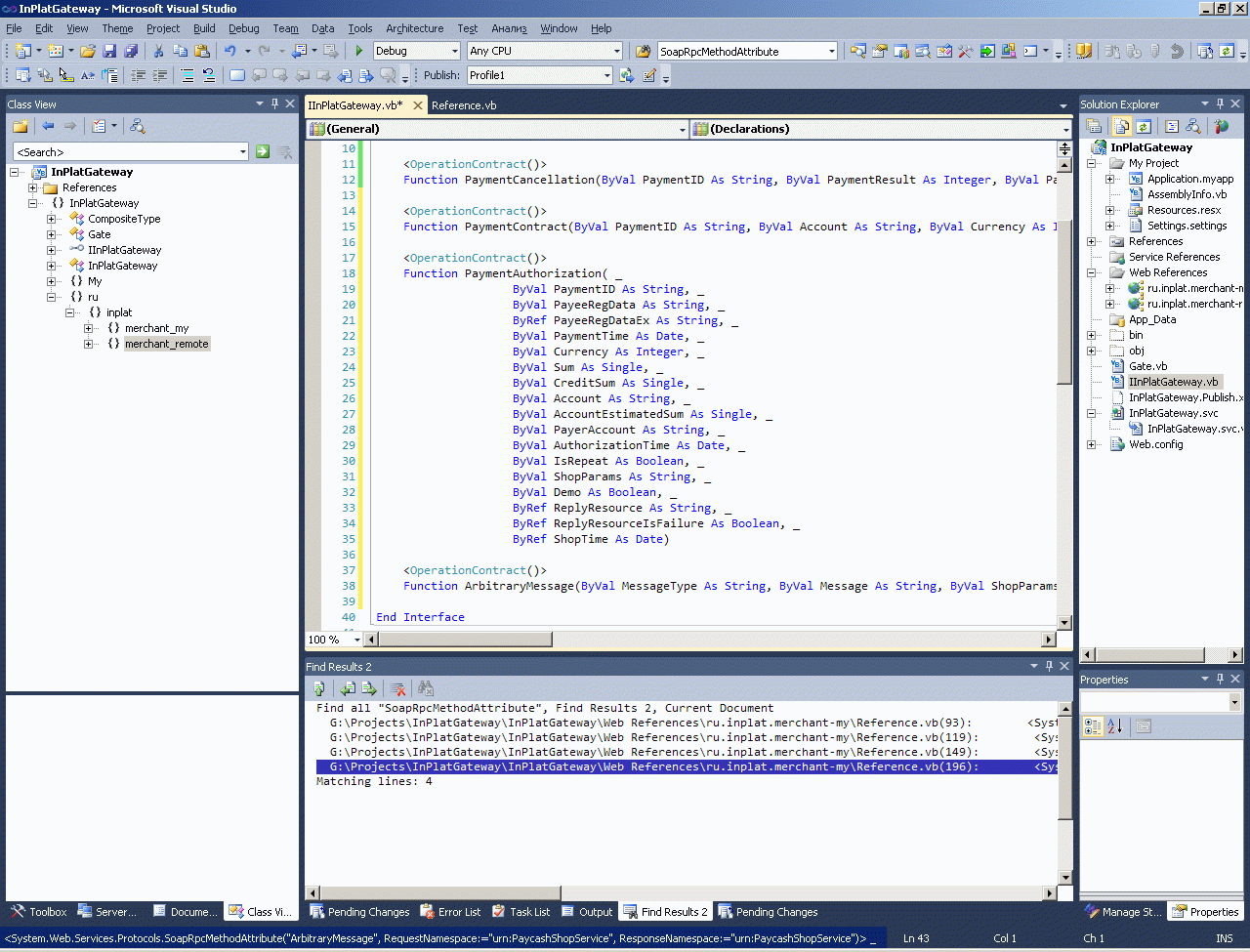This screenshot has width=1250, height=952.
Task: Click the Find in Files icon
Action: click(644, 51)
